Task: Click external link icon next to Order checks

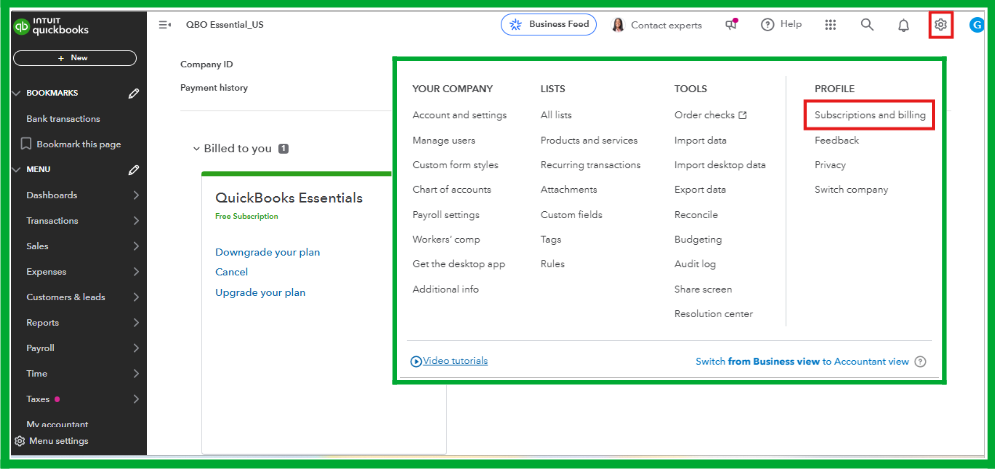Action: click(x=742, y=116)
